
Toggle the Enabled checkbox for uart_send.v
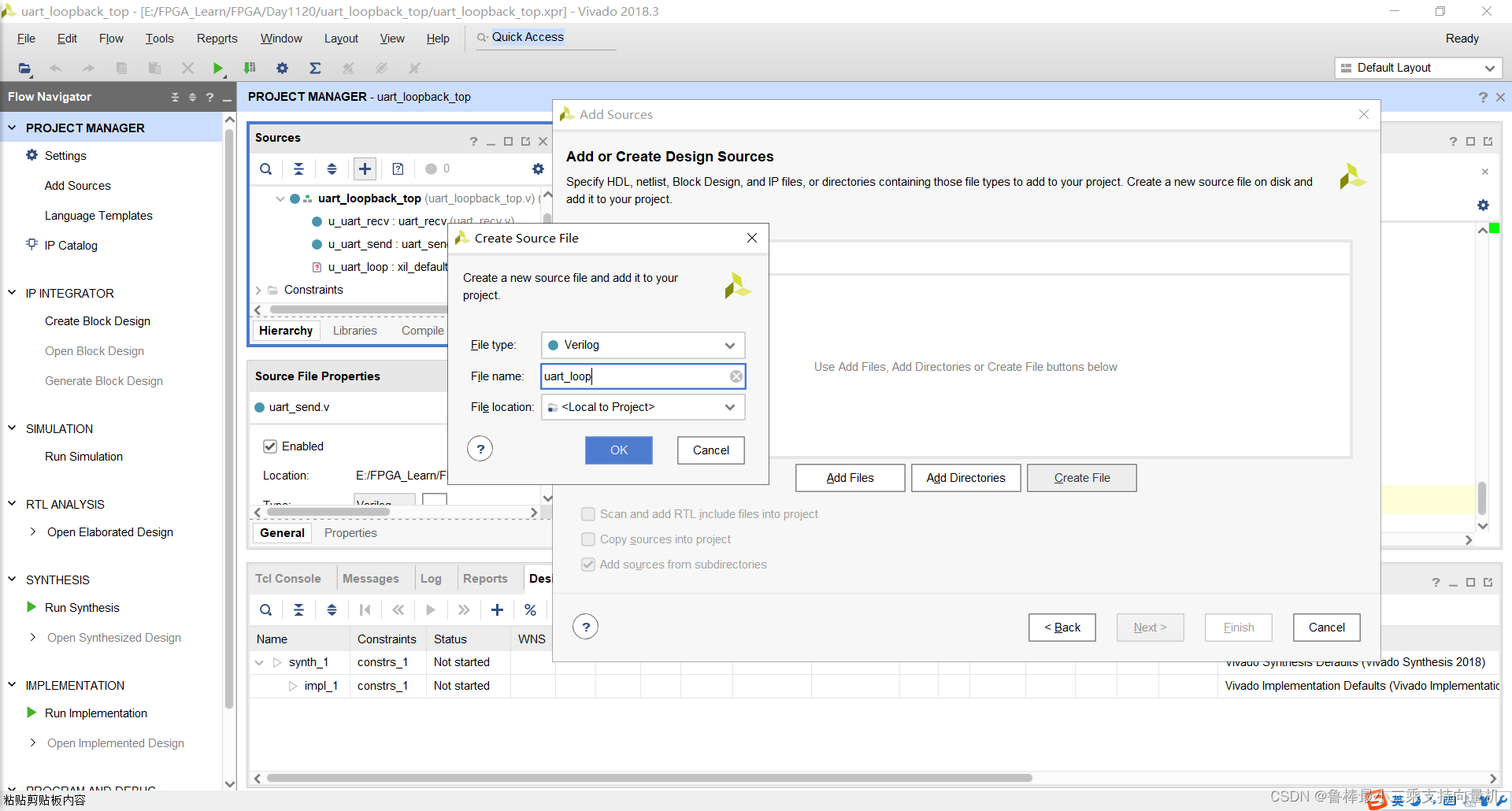270,446
